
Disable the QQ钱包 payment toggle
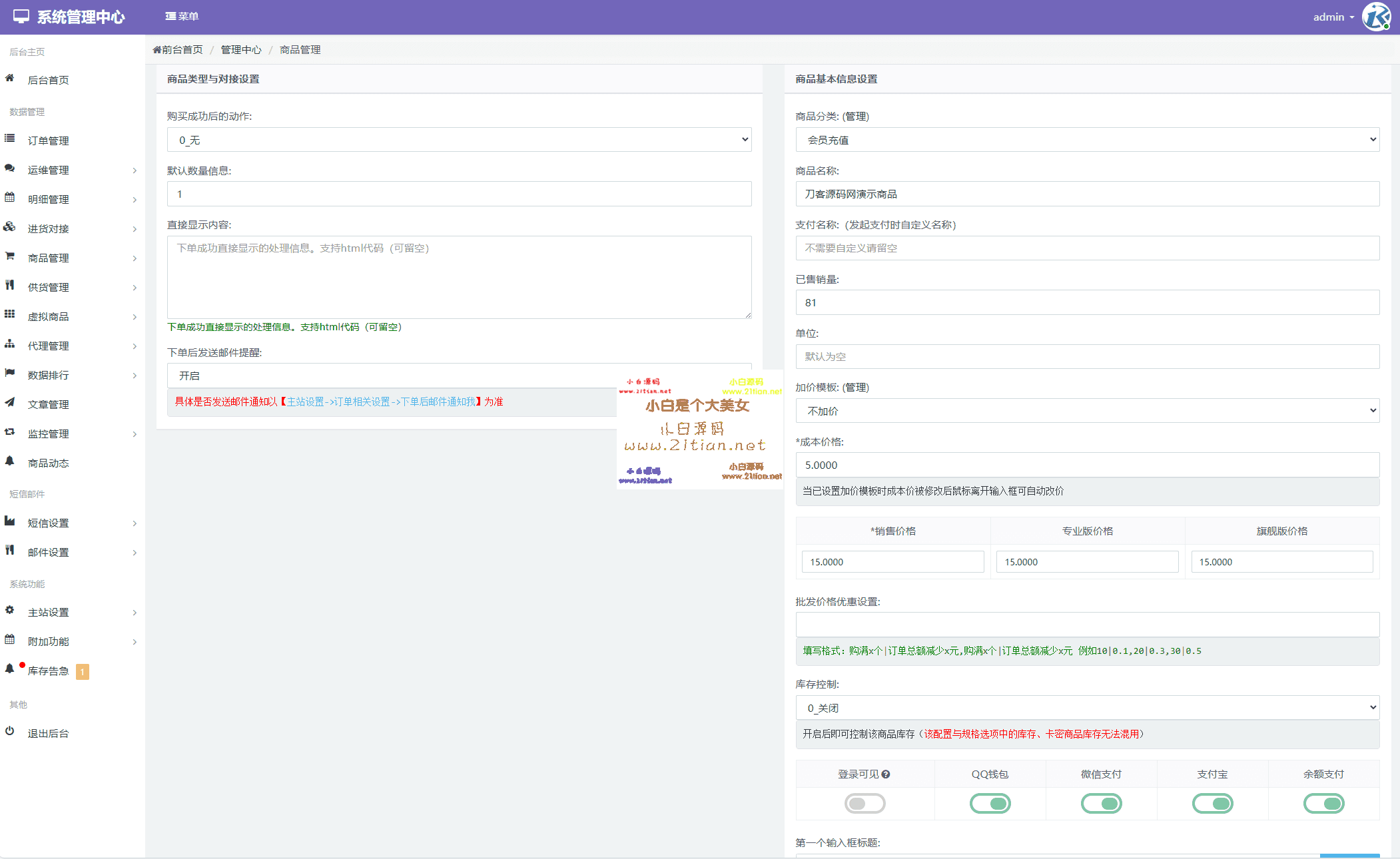pyautogui.click(x=990, y=804)
